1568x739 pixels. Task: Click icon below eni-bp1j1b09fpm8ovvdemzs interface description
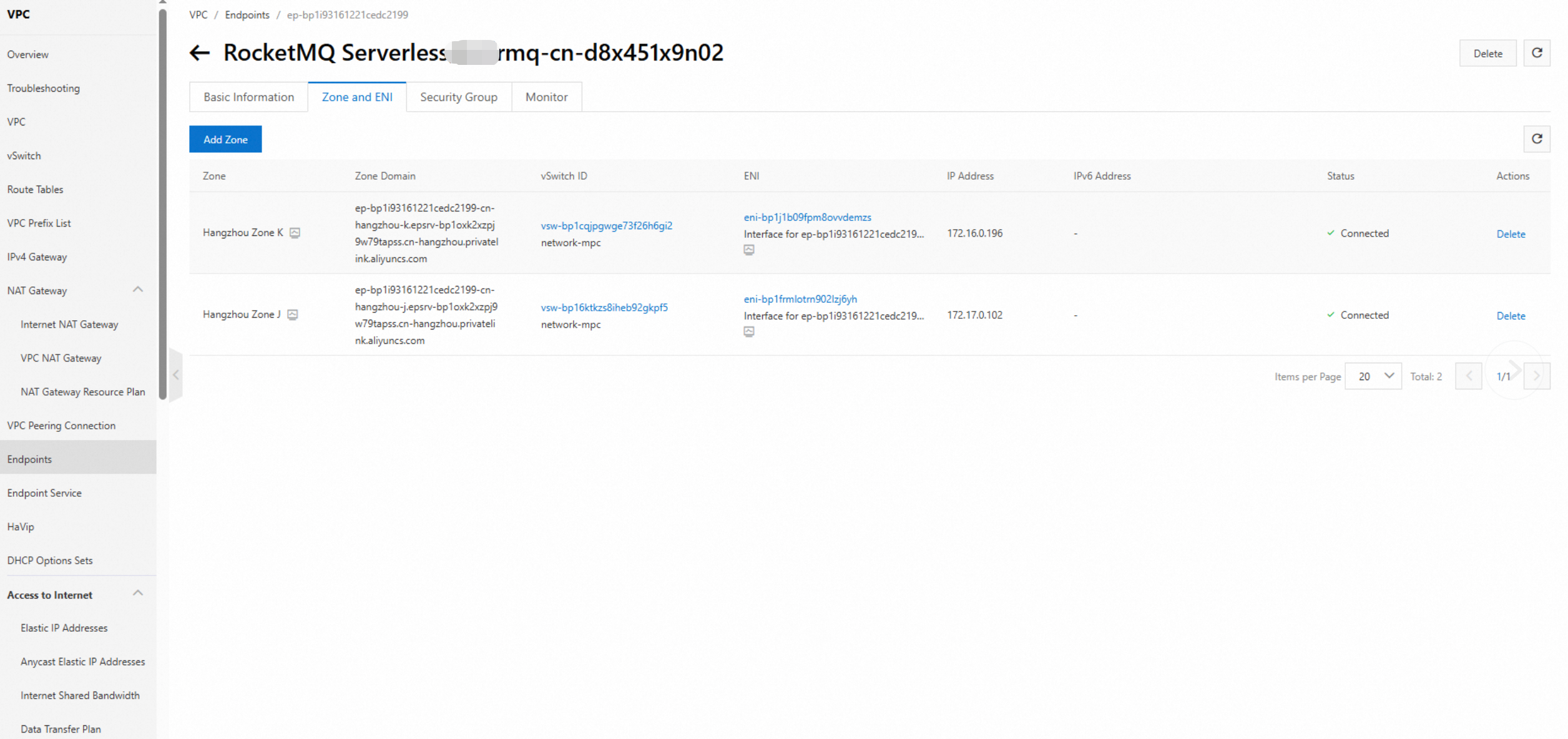(748, 250)
